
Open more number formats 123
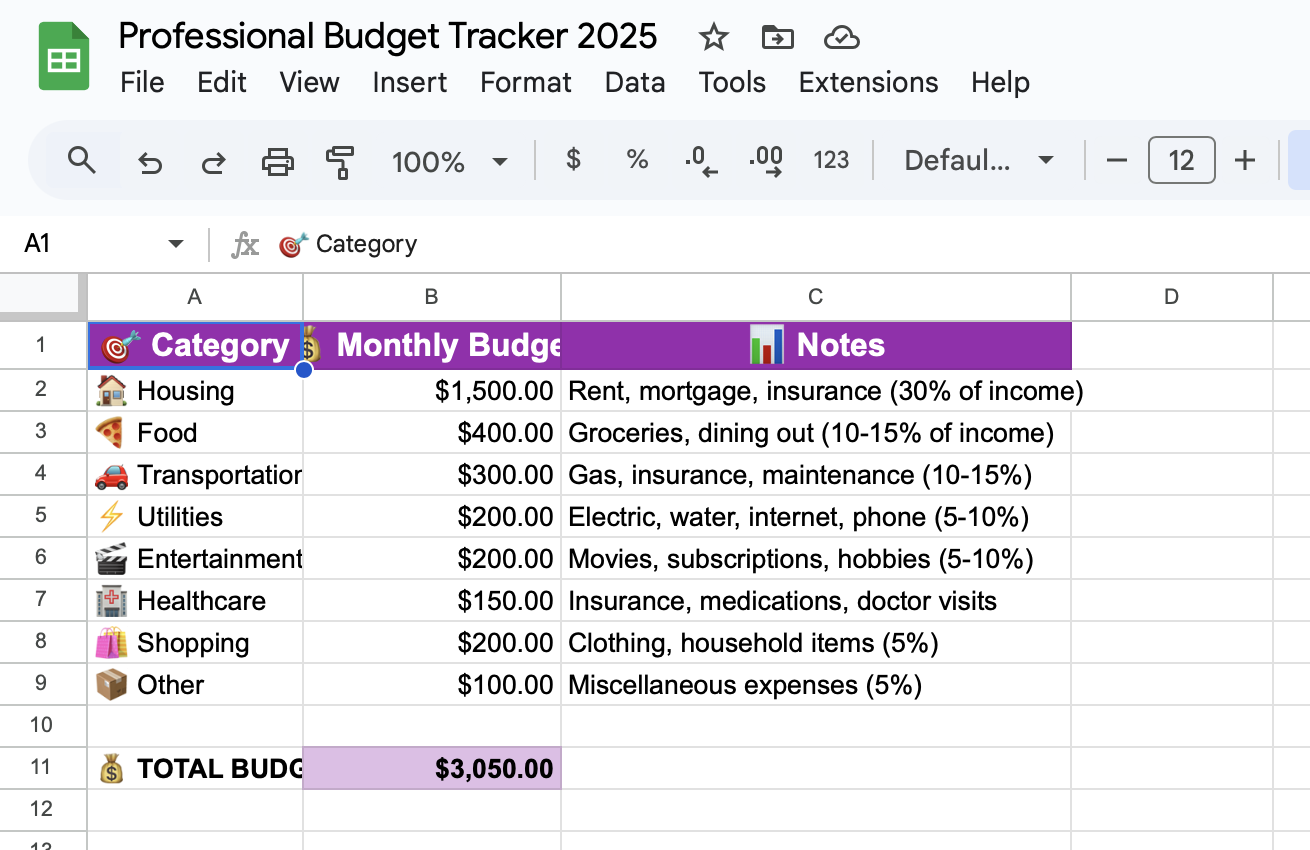(x=831, y=160)
